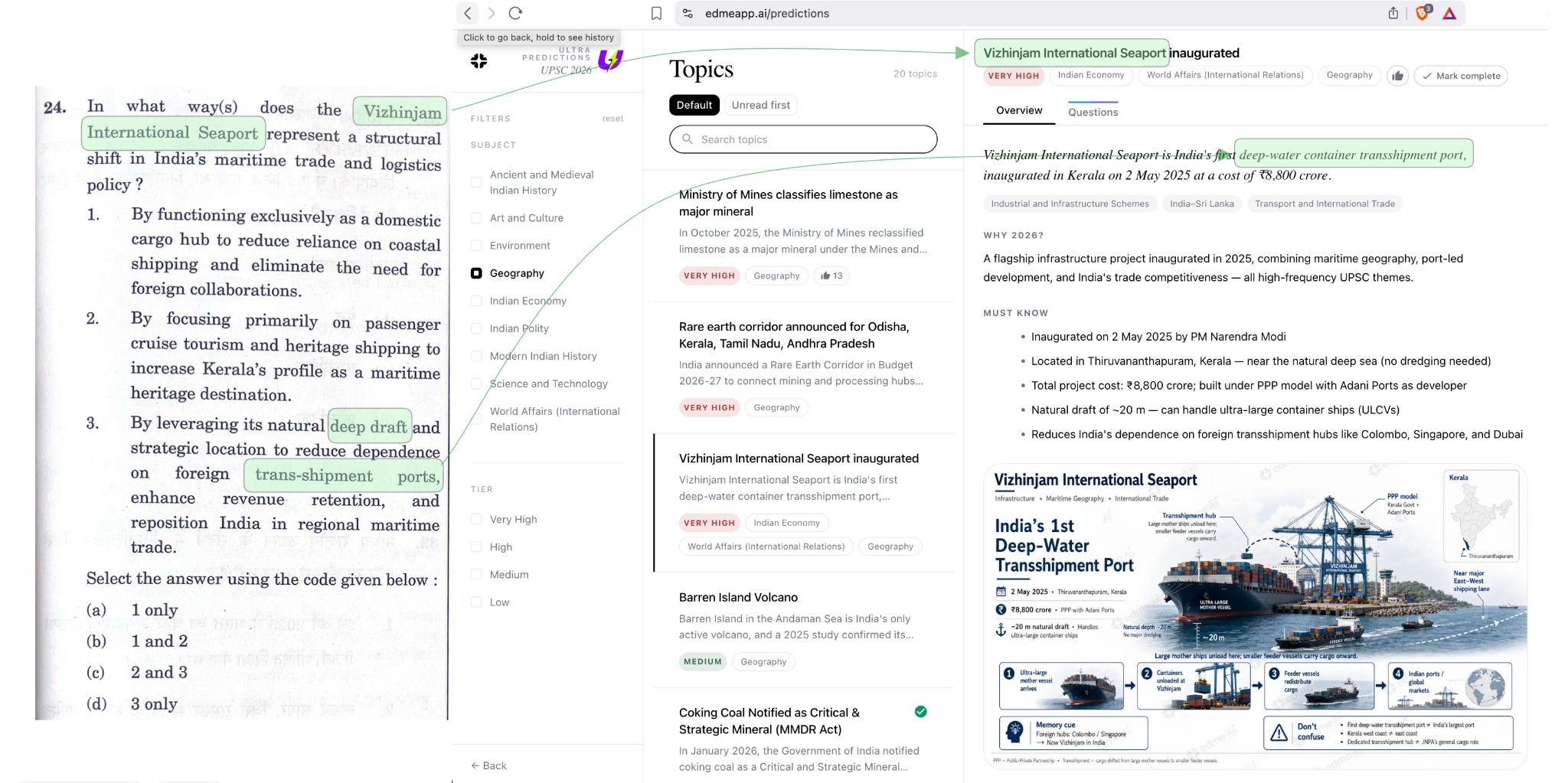Open the Ministry of Mines limestone topic
This screenshot has height=783, width=1568.
coord(803,237)
